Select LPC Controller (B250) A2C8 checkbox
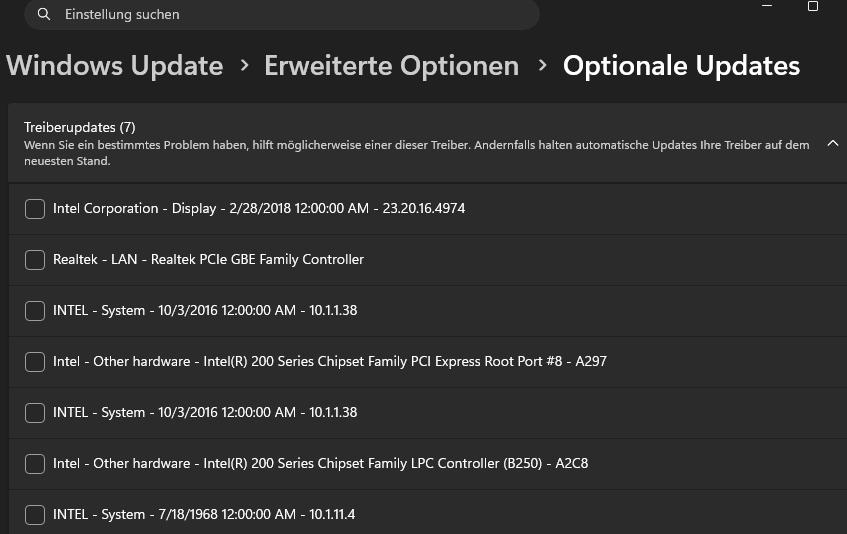Viewport: 847px width, 534px height. [x=35, y=464]
